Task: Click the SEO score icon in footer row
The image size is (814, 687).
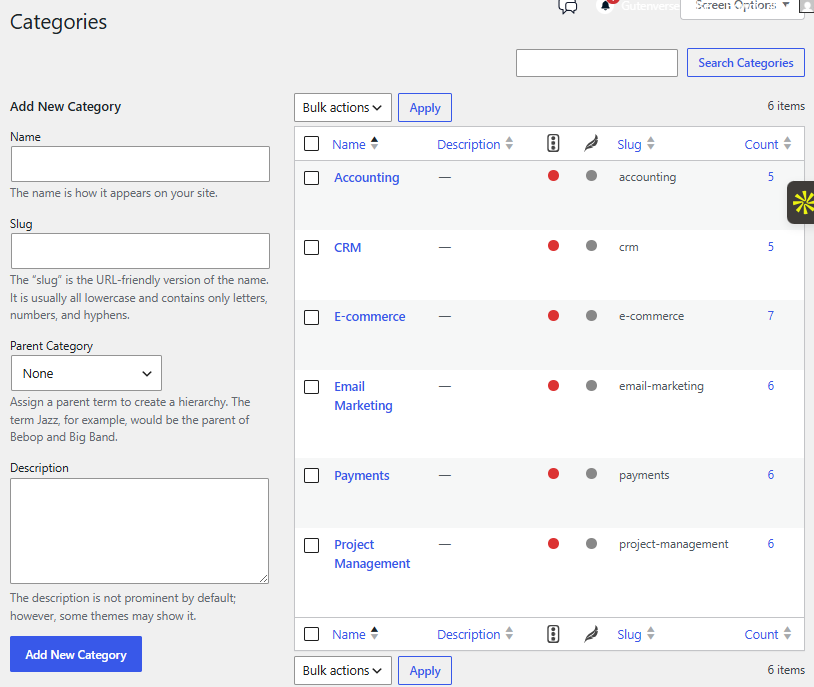Action: (x=553, y=634)
